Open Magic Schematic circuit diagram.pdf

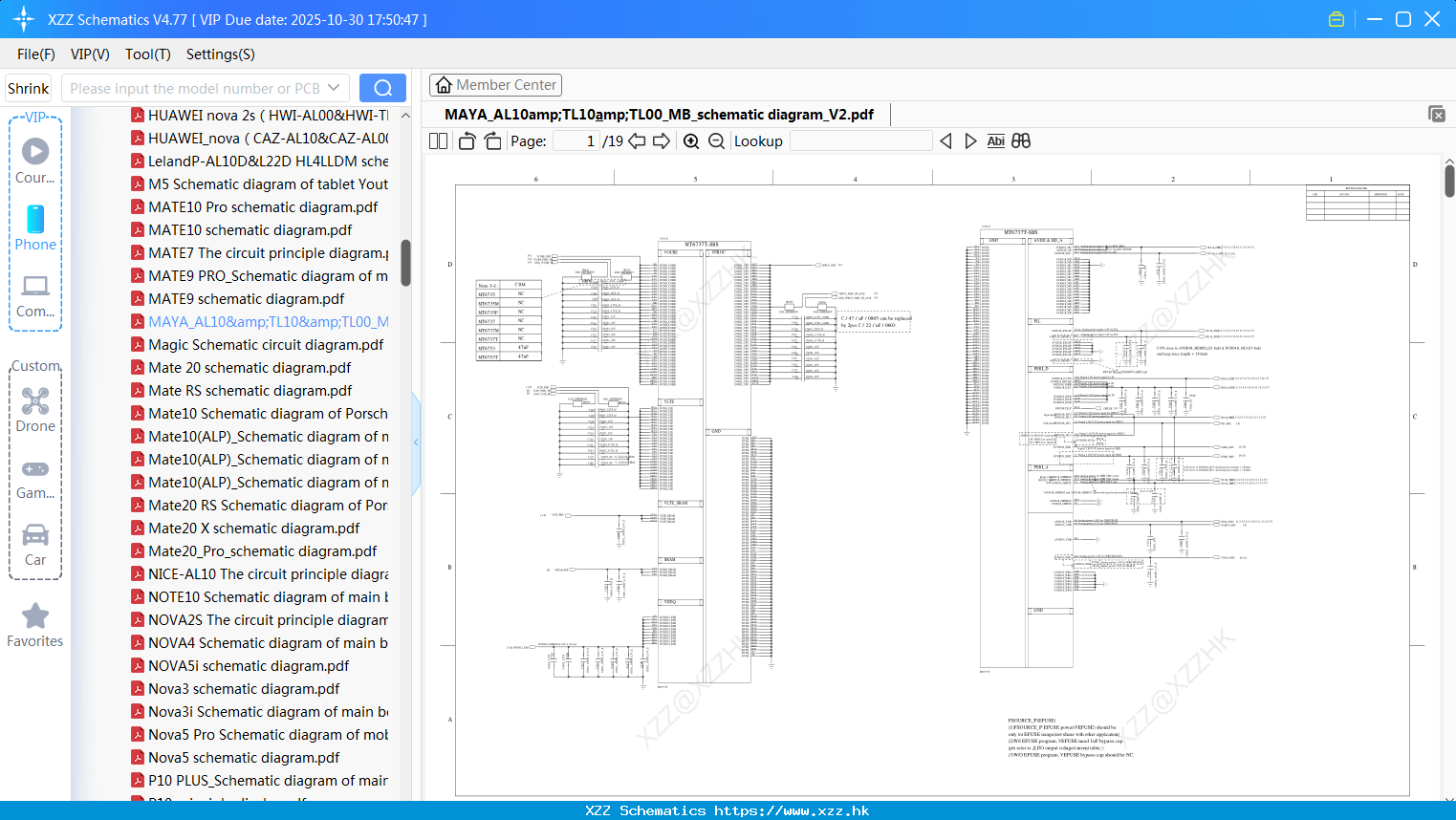click(x=256, y=344)
